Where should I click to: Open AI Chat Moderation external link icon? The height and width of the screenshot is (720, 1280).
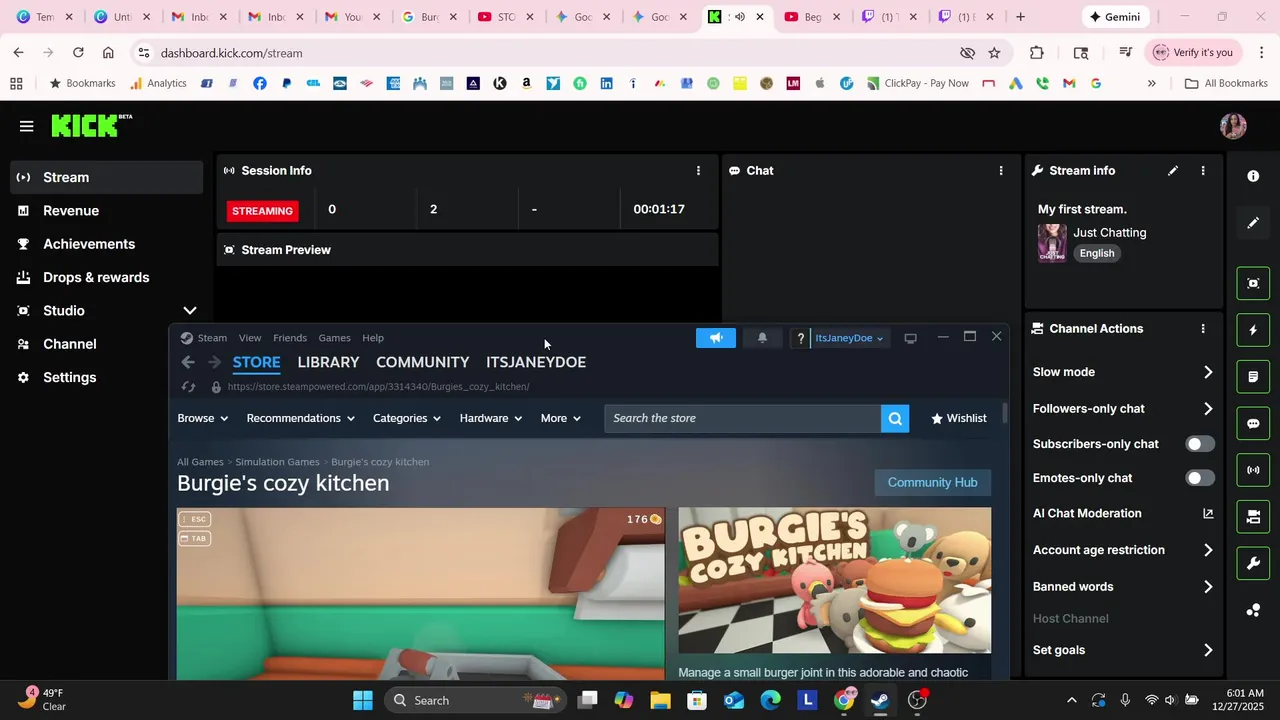pos(1208,514)
